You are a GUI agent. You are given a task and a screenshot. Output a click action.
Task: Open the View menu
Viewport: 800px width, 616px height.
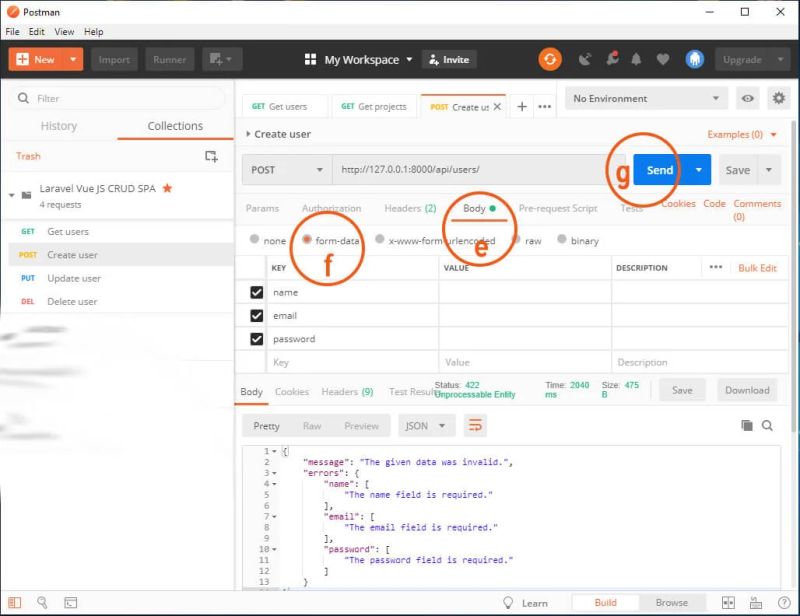pyautogui.click(x=64, y=32)
